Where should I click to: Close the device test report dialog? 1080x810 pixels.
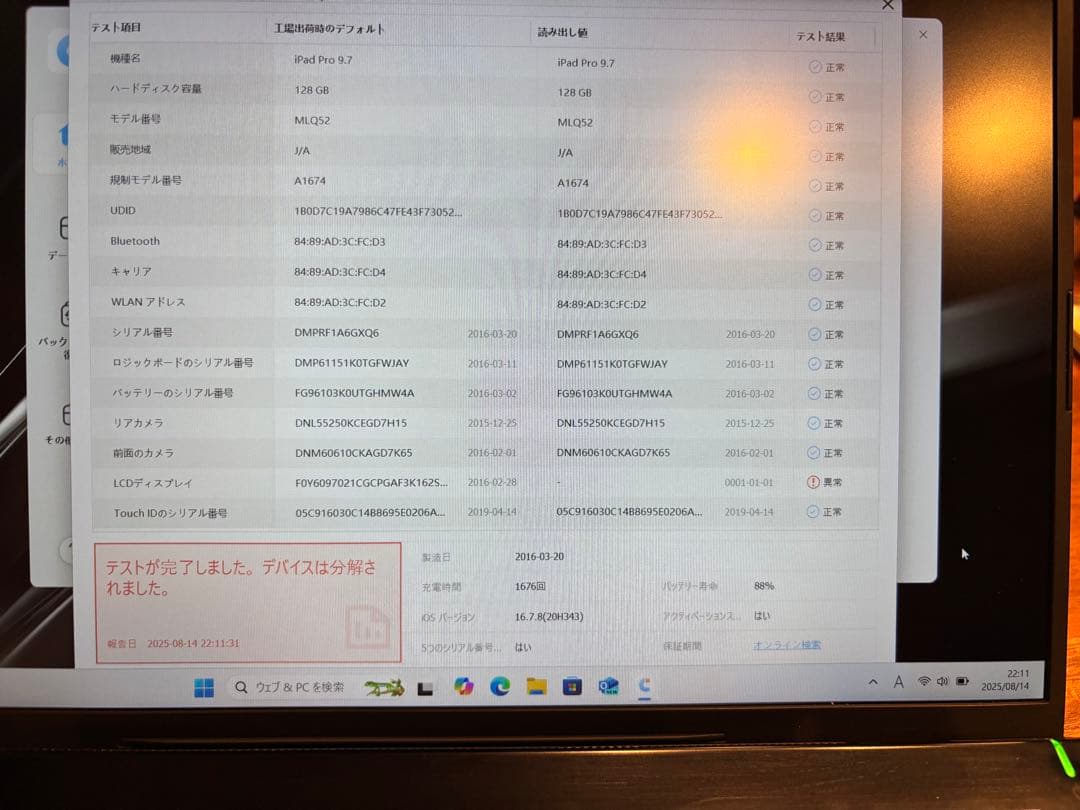(x=886, y=6)
